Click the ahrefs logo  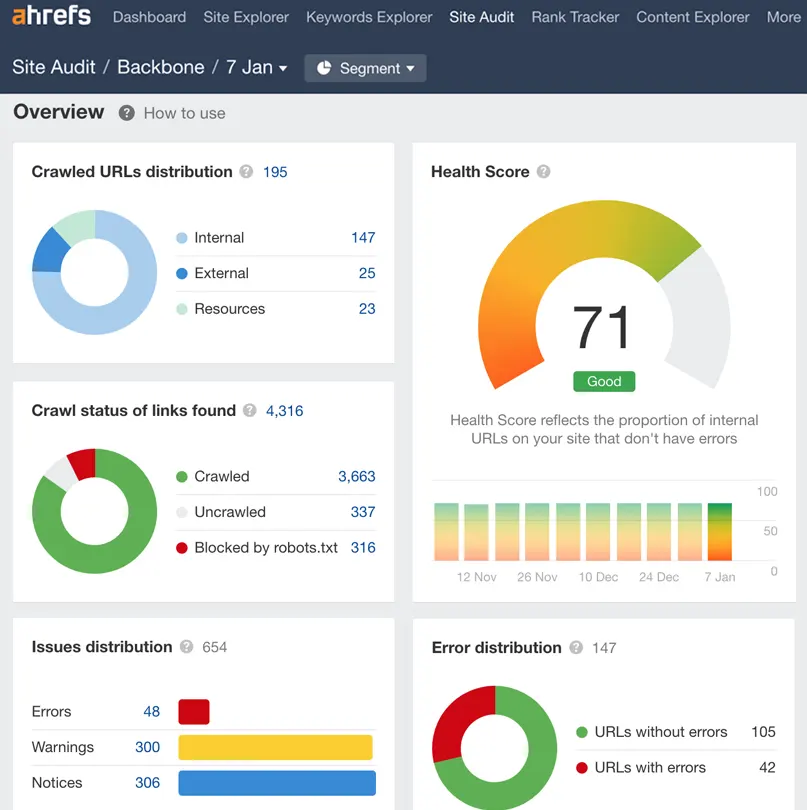click(51, 16)
